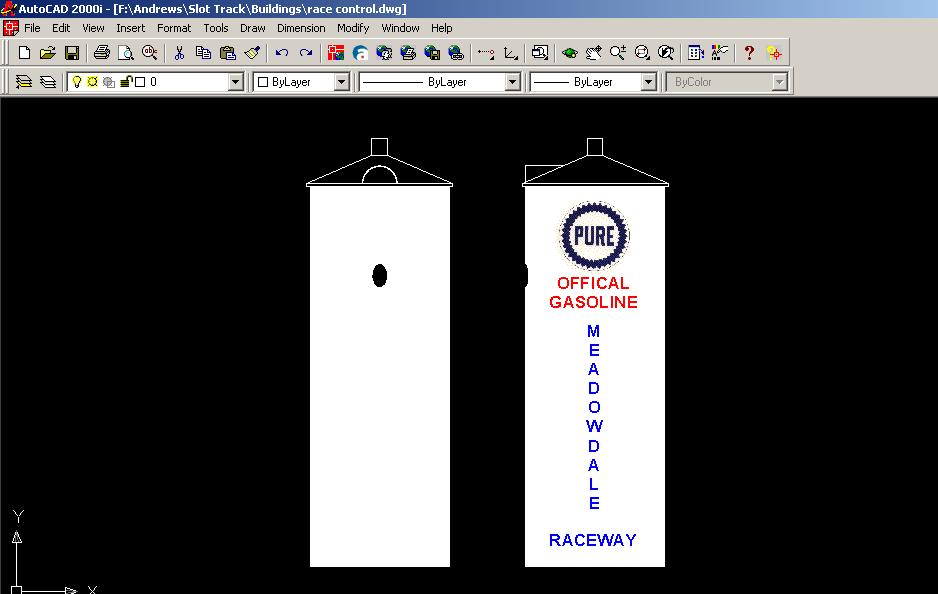Open the Format menu

pos(174,28)
